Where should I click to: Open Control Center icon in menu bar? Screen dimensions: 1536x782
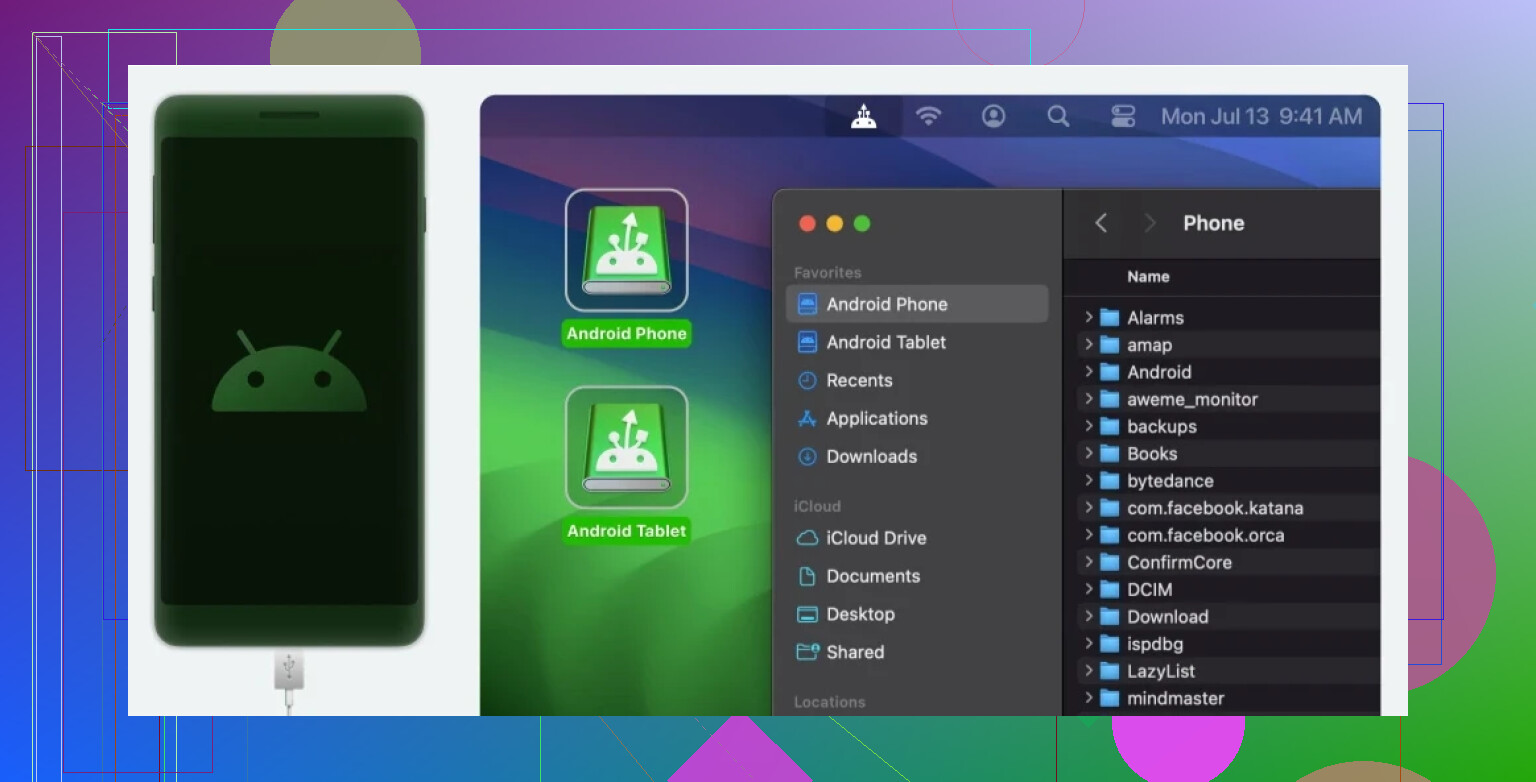click(1123, 116)
